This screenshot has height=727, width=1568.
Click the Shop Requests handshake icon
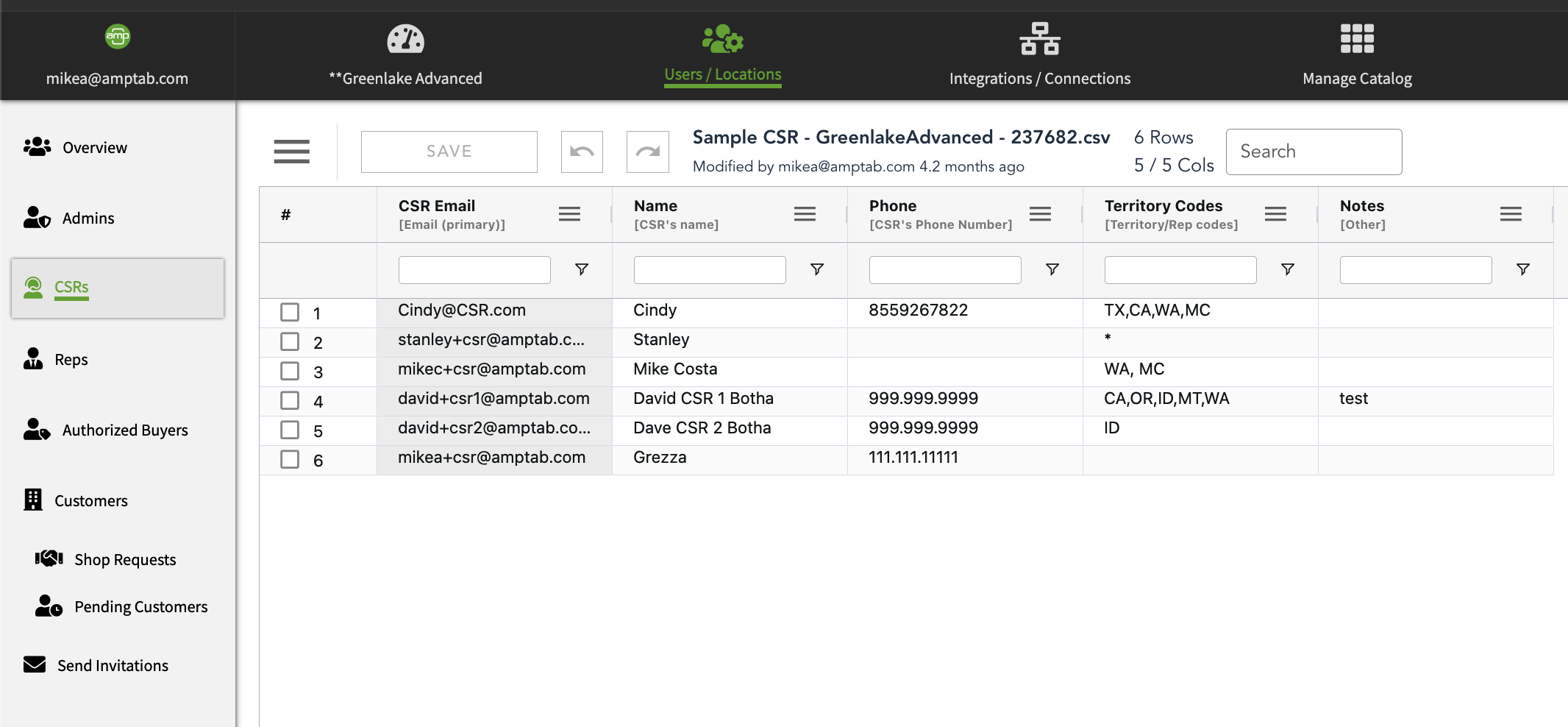click(49, 559)
